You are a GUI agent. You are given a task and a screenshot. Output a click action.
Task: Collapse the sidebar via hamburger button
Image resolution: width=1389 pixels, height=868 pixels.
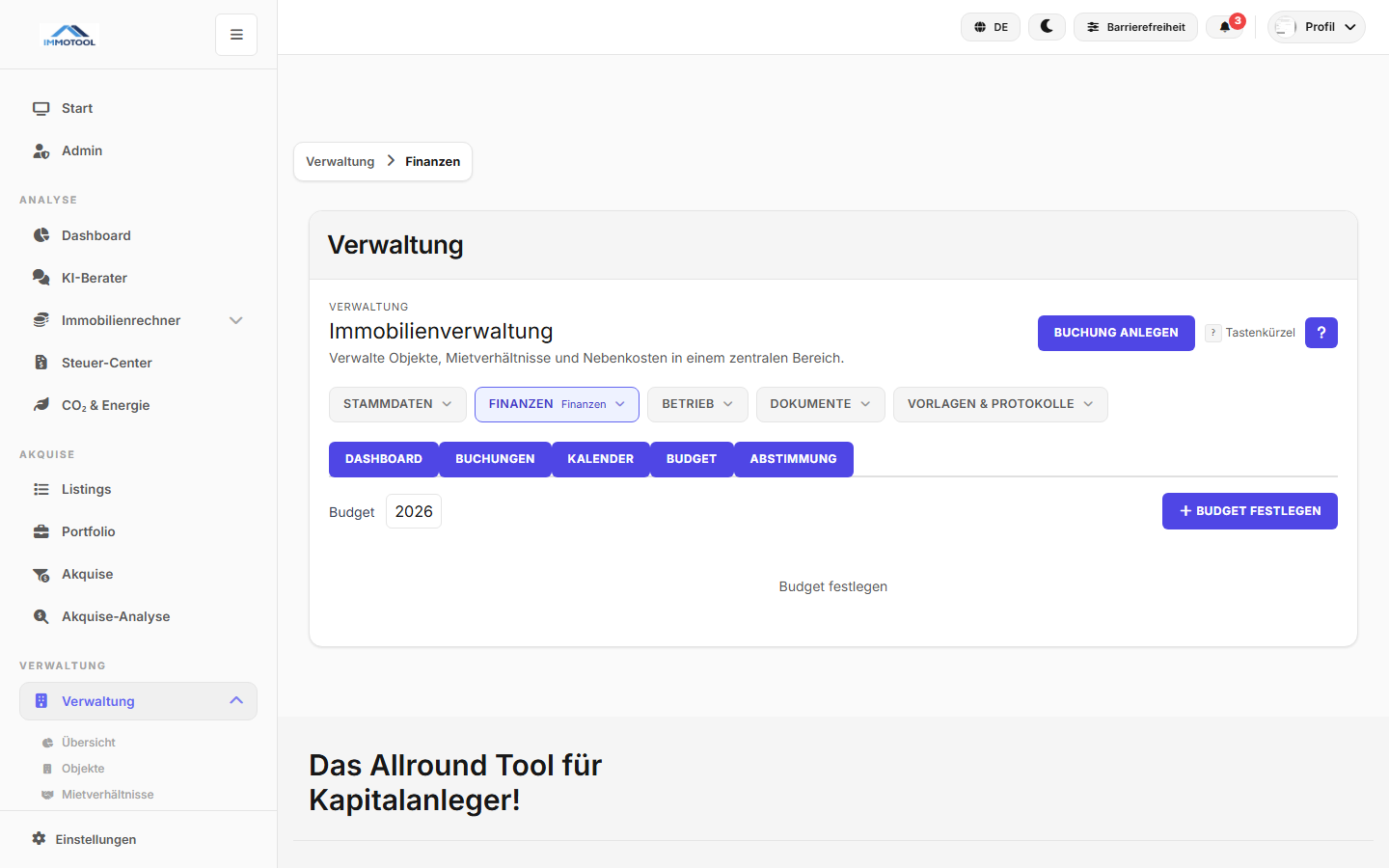click(x=235, y=34)
